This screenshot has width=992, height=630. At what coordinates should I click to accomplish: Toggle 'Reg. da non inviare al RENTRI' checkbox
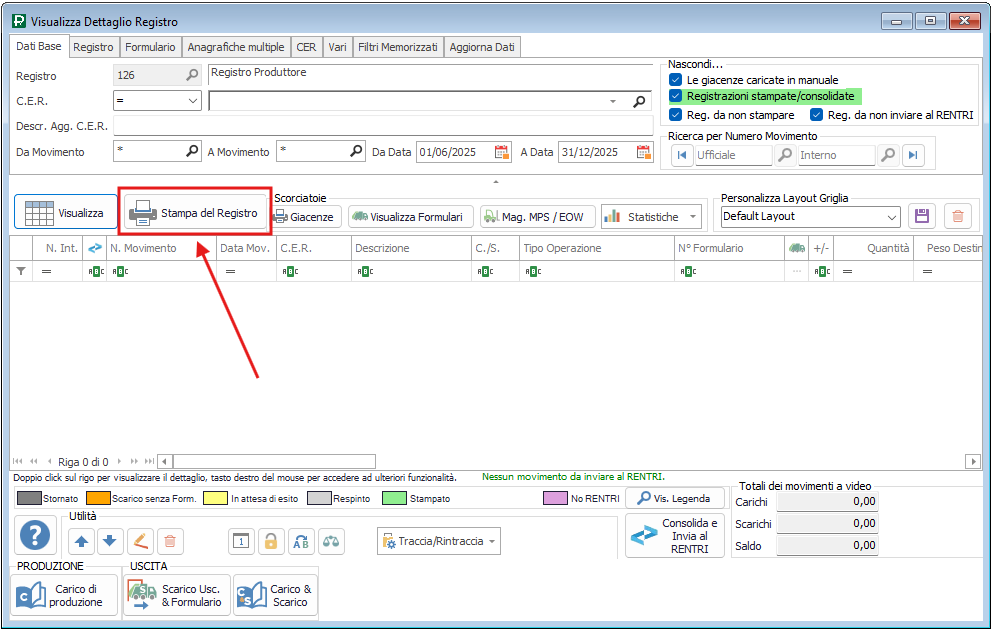[x=816, y=115]
